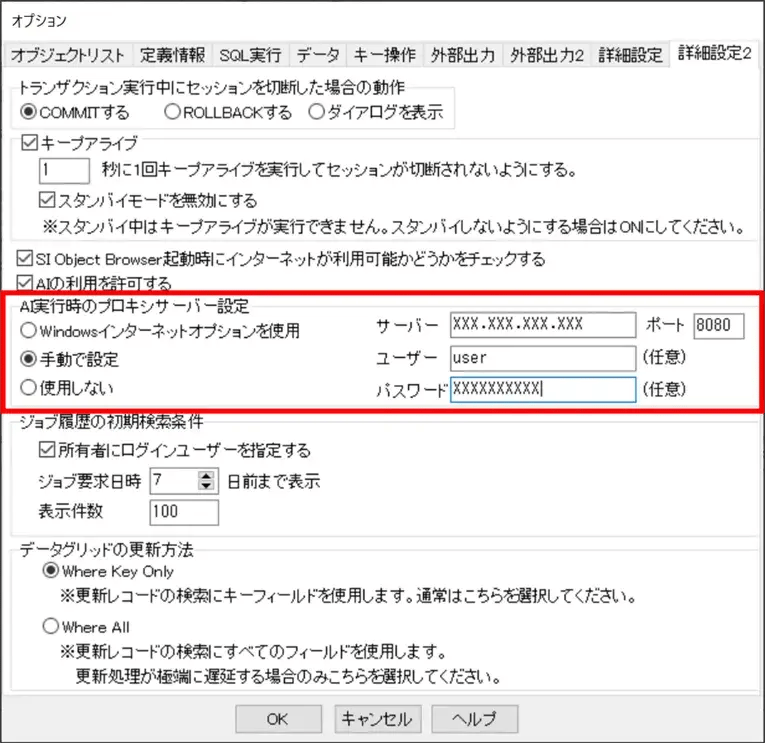765x743 pixels.
Task: Select the ダイアログを表示 radio option
Action: [317, 113]
